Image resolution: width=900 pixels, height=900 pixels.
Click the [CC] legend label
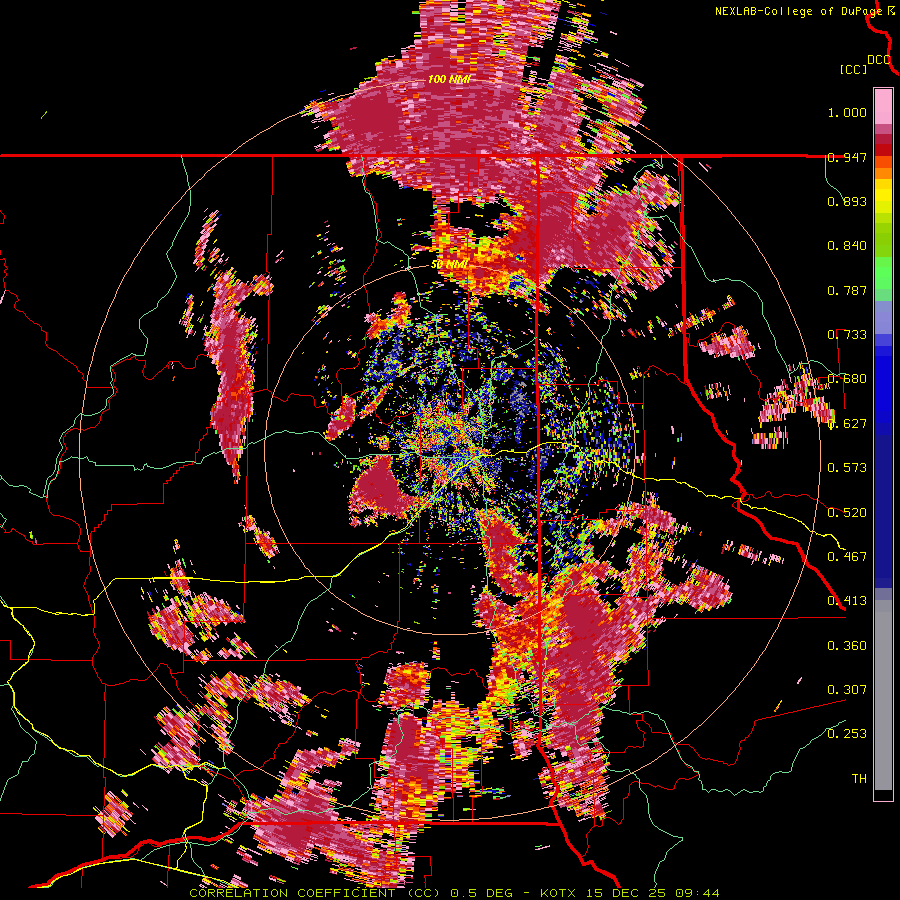point(854,69)
